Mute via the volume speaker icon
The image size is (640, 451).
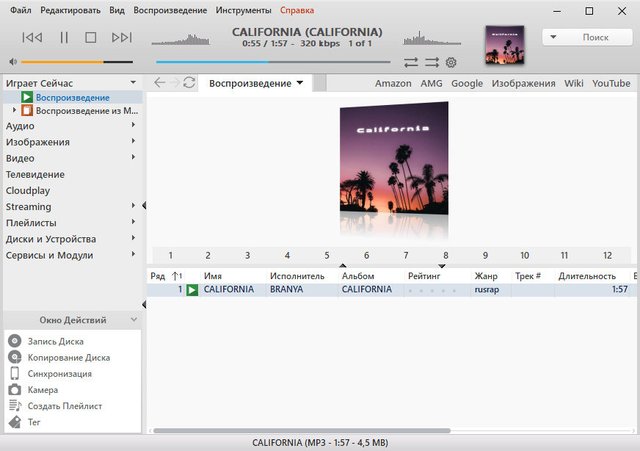[12, 61]
